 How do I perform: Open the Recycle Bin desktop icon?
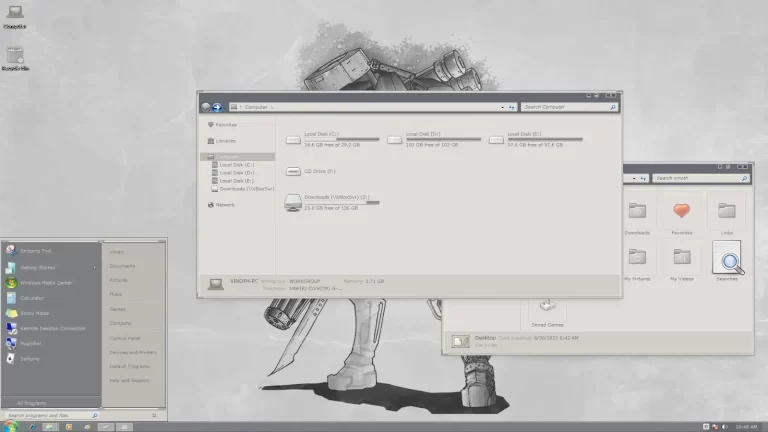pyautogui.click(x=15, y=58)
